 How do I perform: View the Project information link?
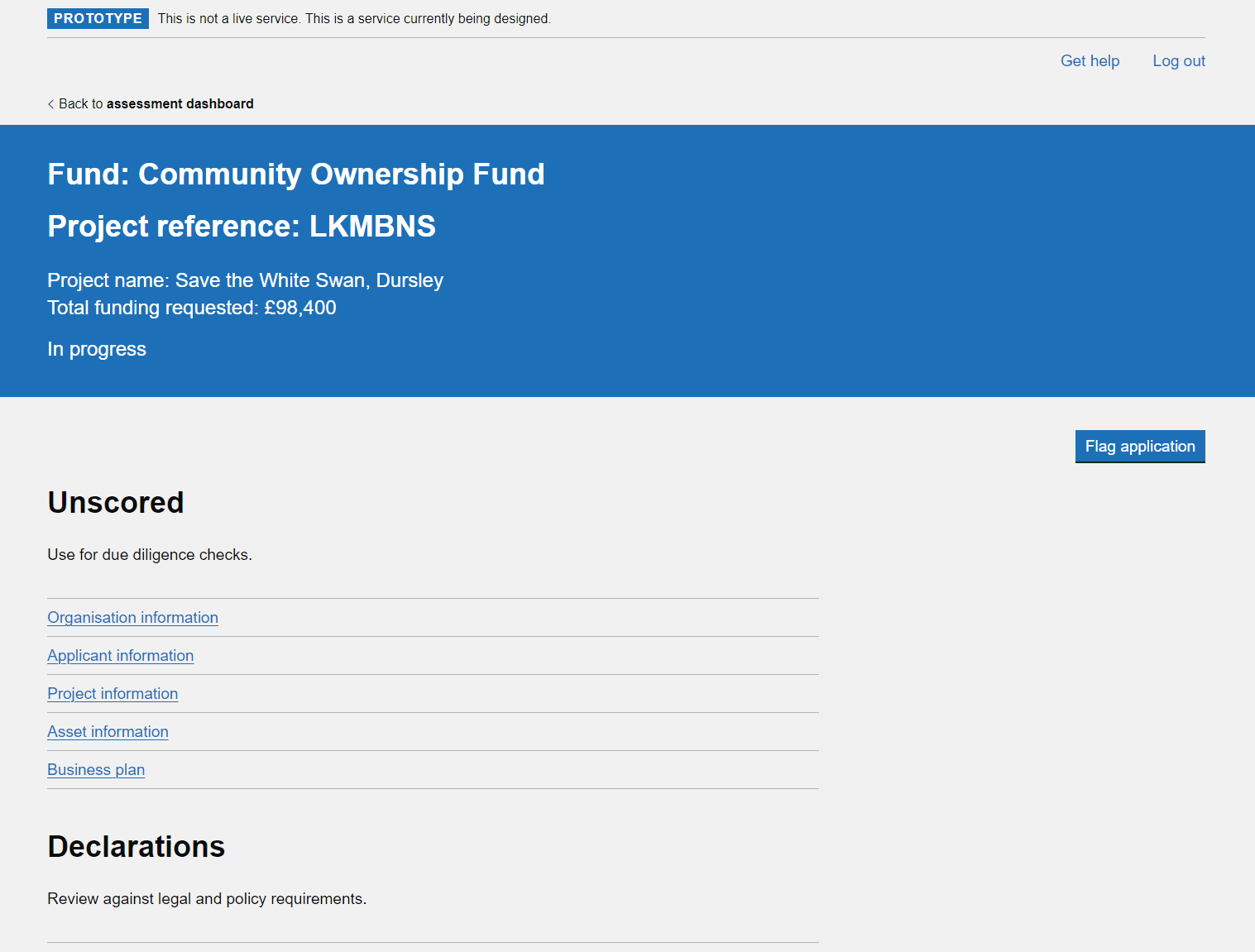point(113,694)
